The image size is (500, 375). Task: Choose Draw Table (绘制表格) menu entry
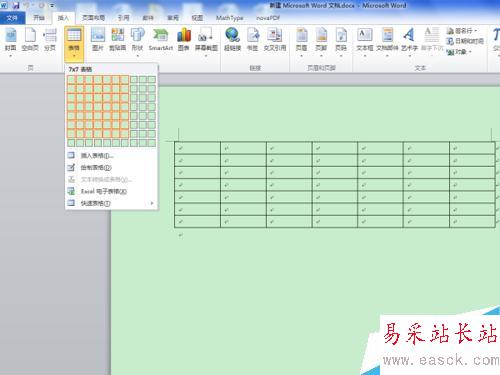pos(111,167)
